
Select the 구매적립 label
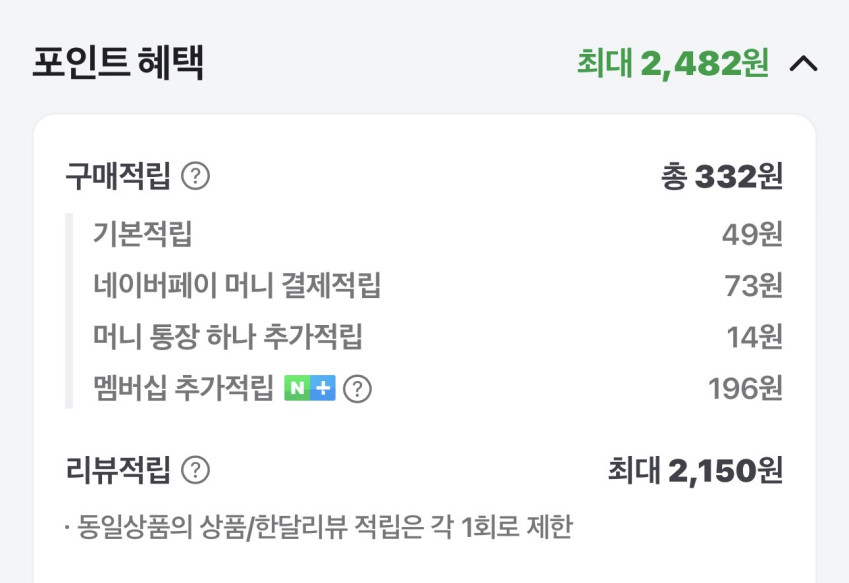tap(118, 178)
